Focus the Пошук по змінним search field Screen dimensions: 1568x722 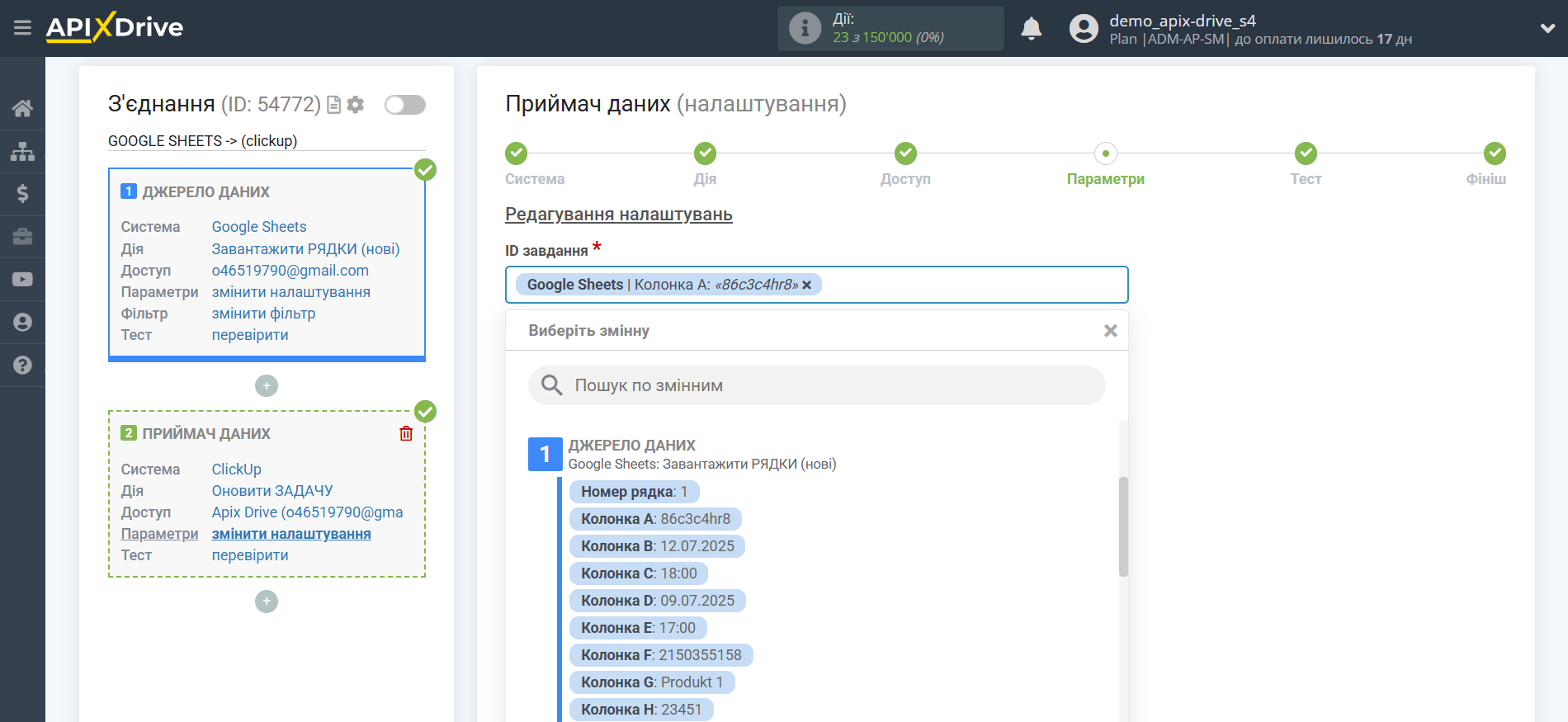816,385
